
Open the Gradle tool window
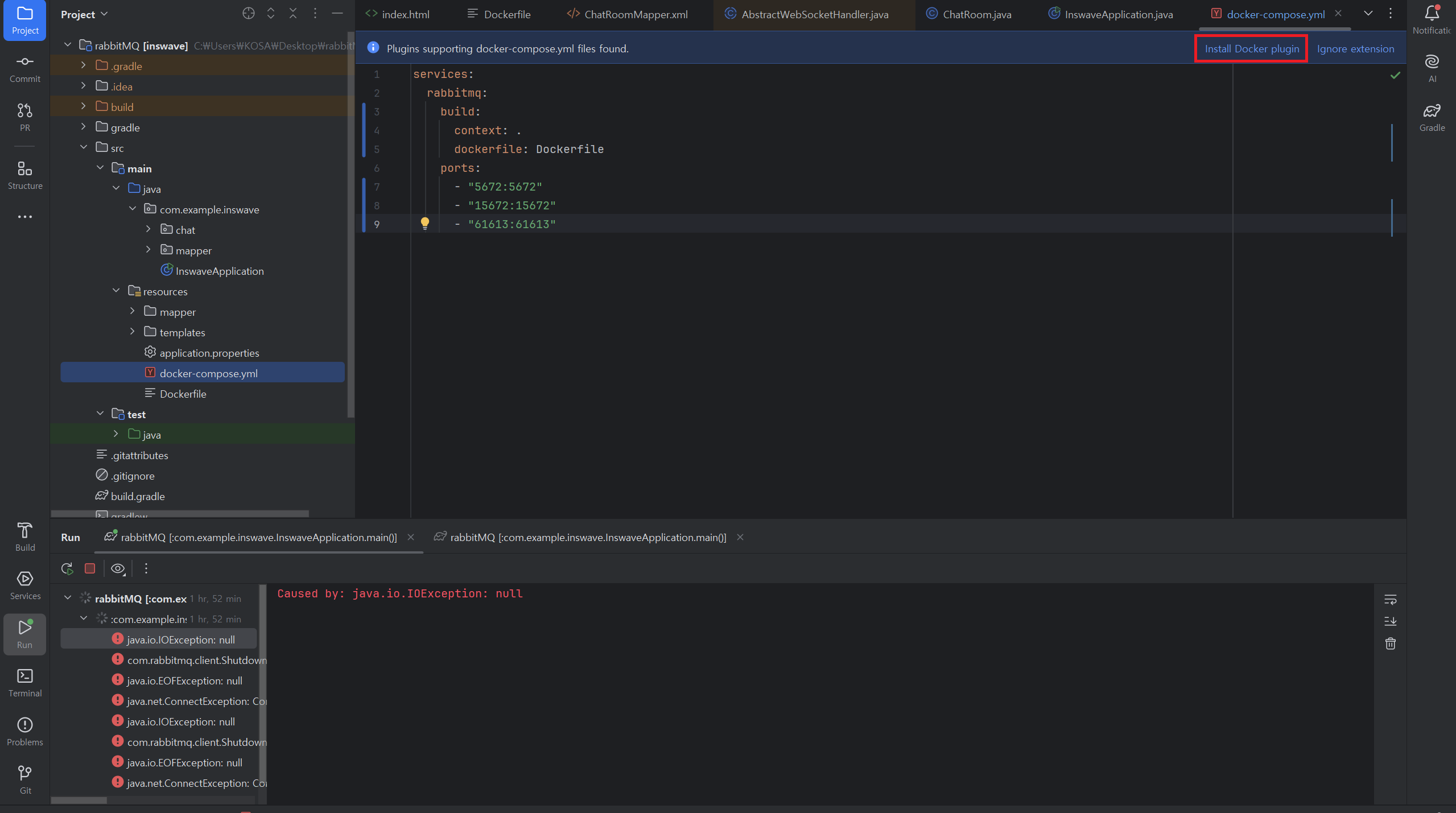click(x=1432, y=117)
